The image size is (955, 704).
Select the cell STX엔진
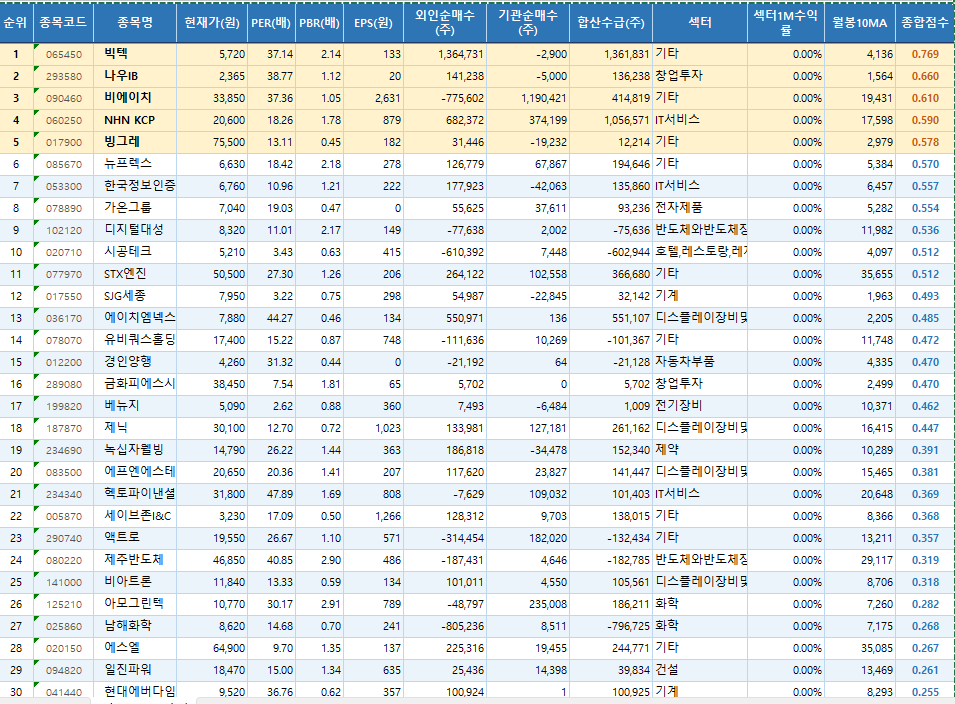135,274
